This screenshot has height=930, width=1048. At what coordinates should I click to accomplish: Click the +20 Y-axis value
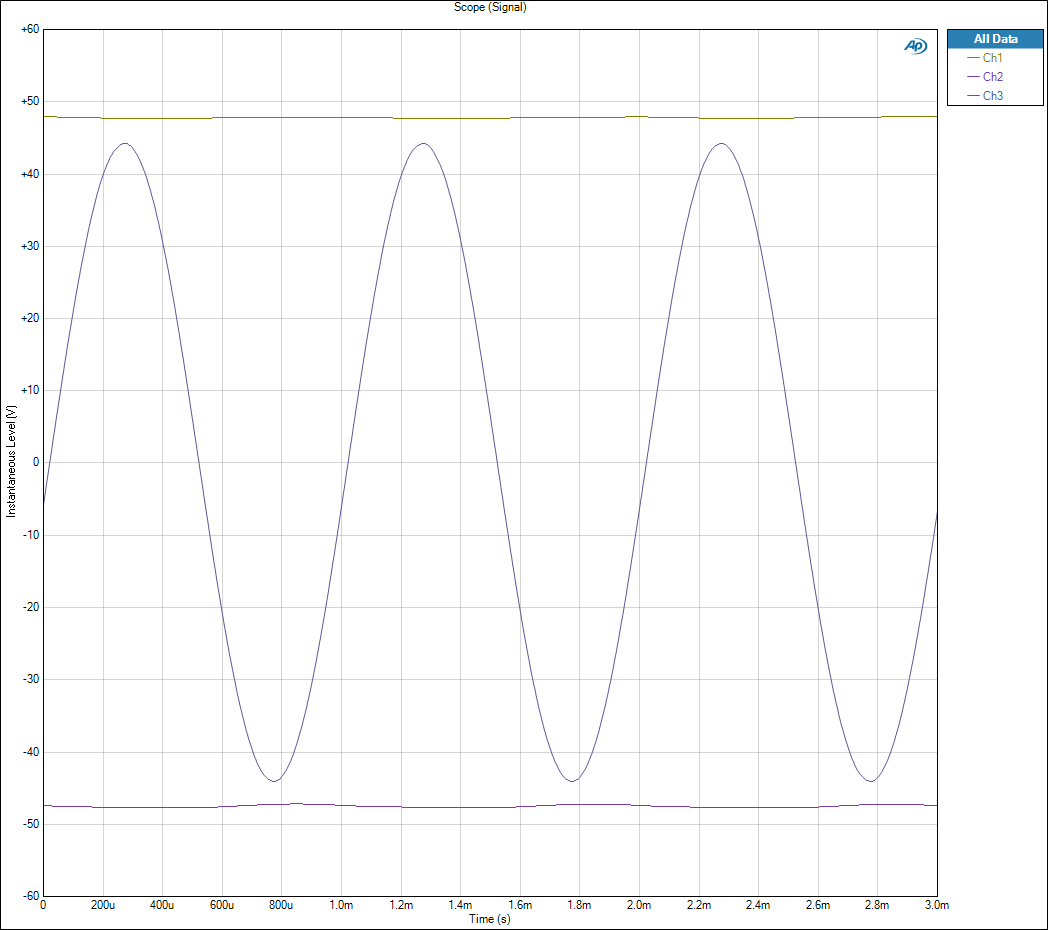pos(30,318)
